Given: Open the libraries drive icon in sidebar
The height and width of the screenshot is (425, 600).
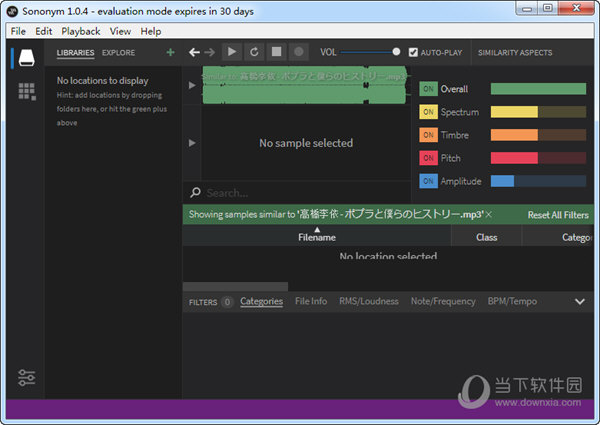Looking at the screenshot, I should click(x=26, y=57).
